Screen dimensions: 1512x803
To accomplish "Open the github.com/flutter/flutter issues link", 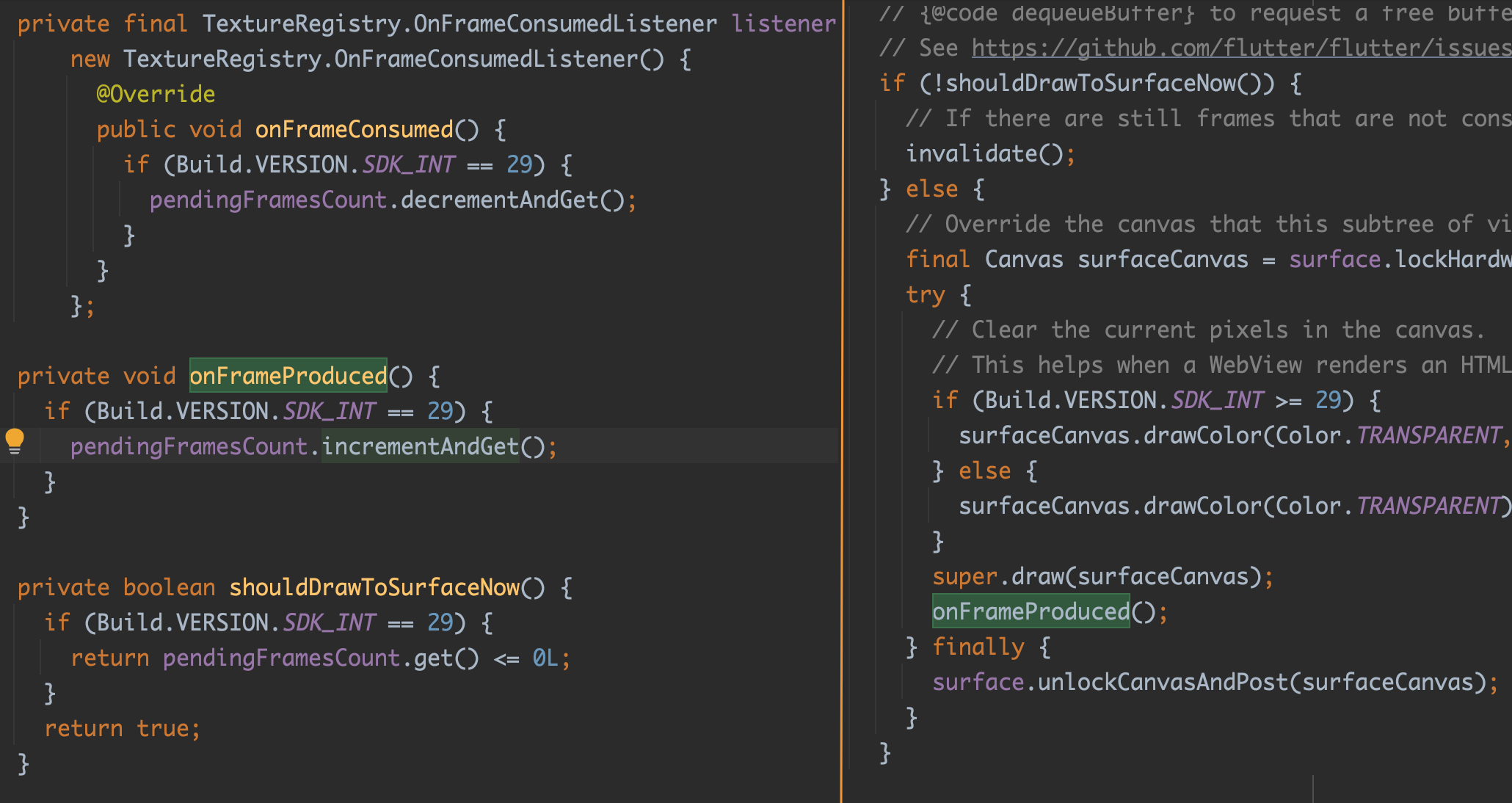I will [1240, 48].
